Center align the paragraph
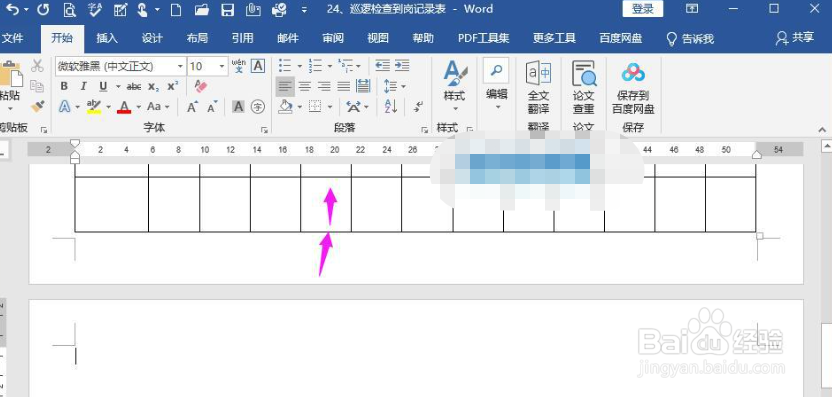Viewport: 832px width, 397px height. click(305, 86)
